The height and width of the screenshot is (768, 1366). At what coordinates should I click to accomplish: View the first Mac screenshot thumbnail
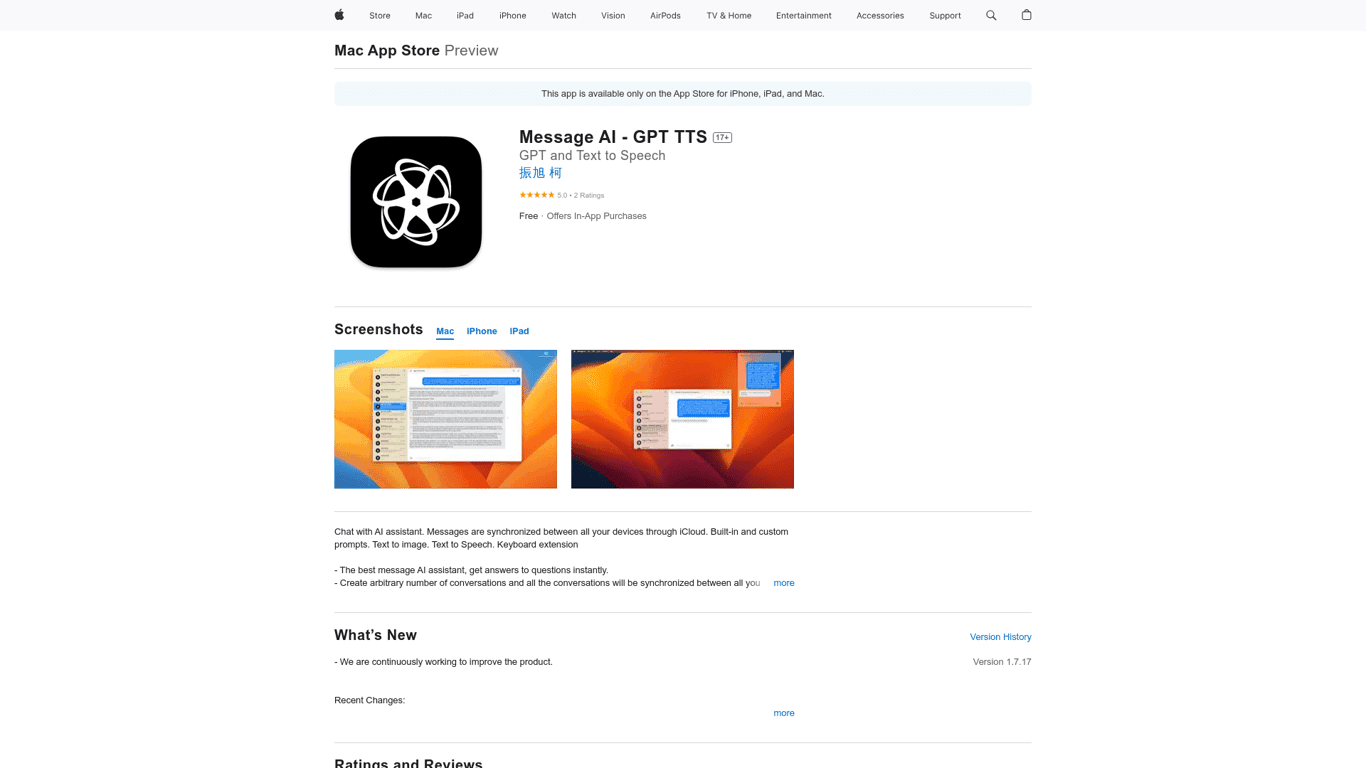point(445,419)
